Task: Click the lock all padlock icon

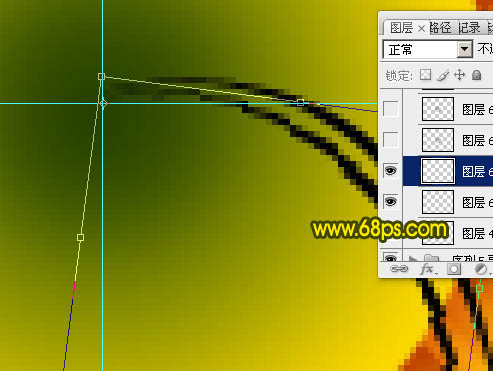Action: 477,75
